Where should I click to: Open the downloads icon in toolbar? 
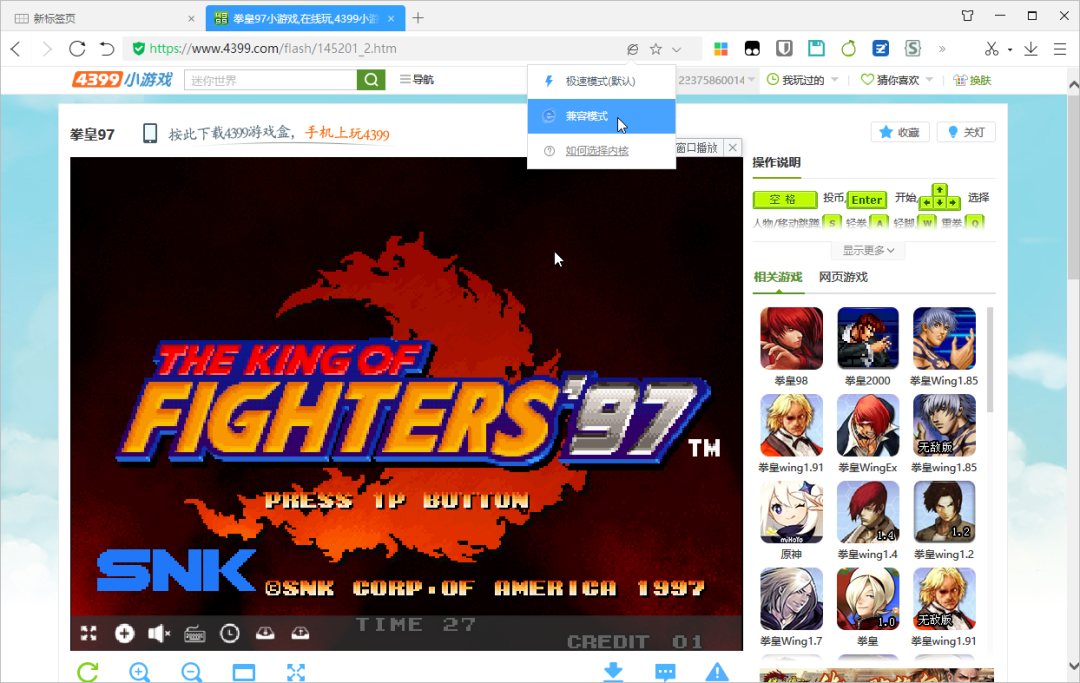(1030, 49)
